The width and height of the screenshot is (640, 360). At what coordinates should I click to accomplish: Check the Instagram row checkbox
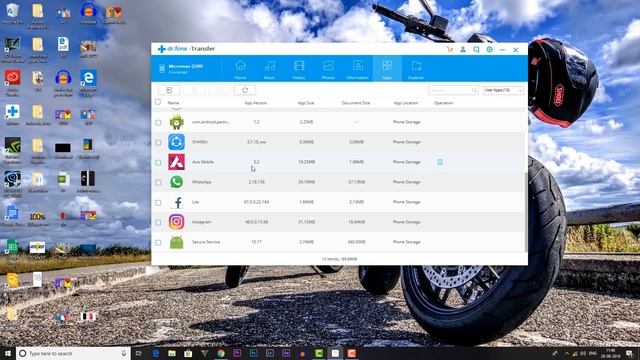click(x=158, y=222)
